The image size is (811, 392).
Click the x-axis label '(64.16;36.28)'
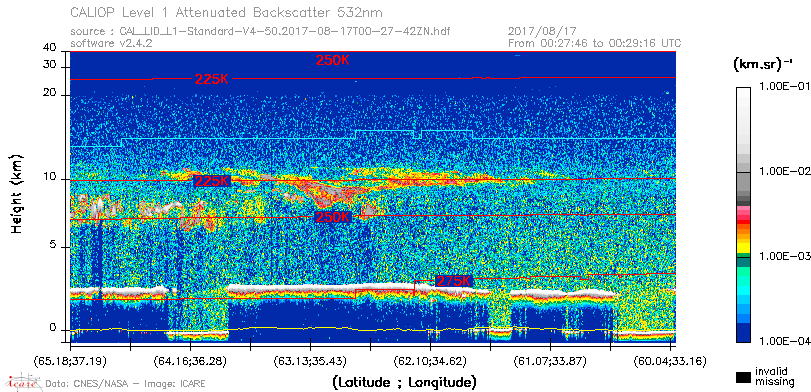click(x=190, y=360)
